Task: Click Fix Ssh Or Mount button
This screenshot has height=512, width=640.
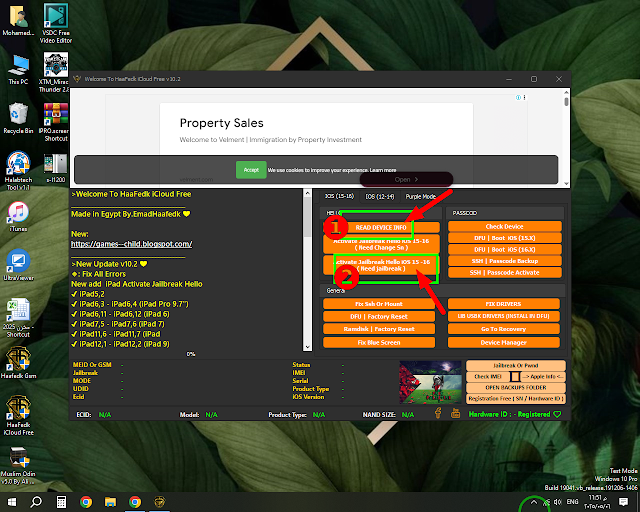Action: [x=379, y=304]
